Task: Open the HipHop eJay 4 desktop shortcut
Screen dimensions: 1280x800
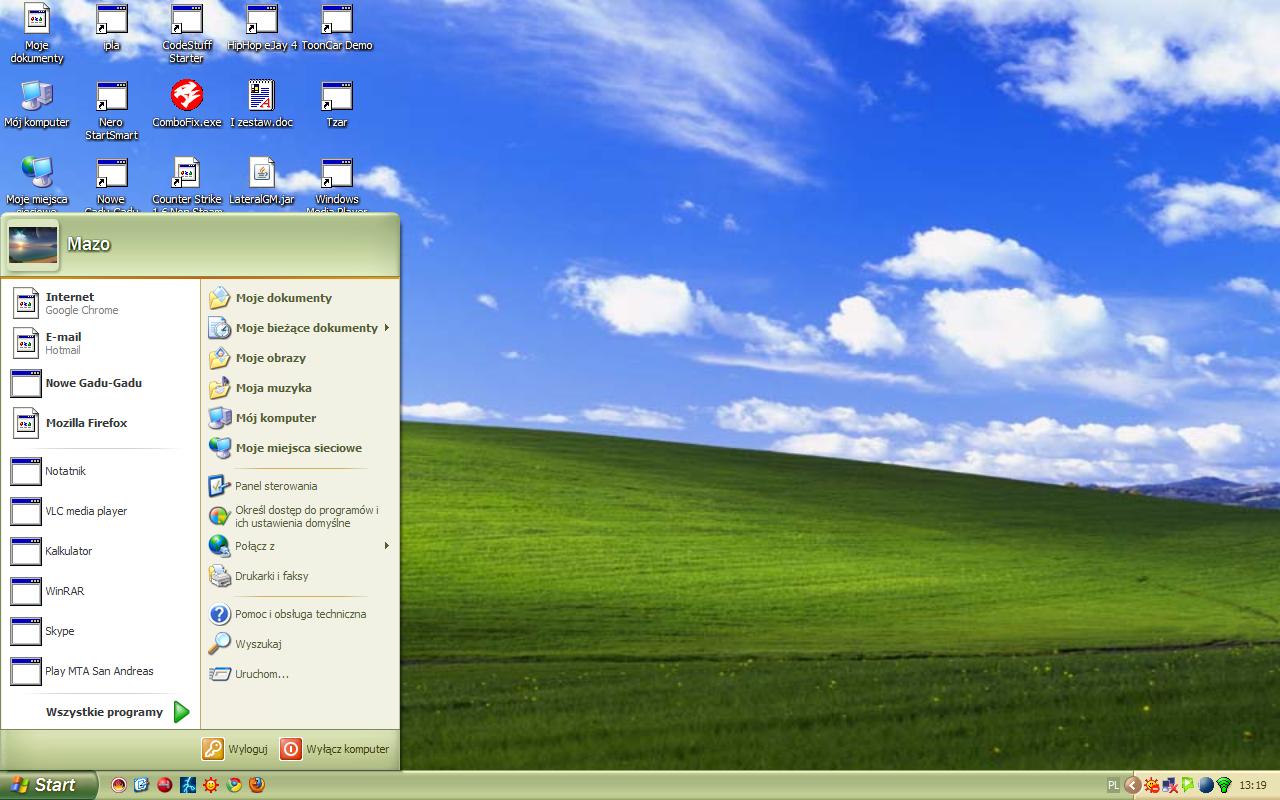Action: [x=262, y=19]
